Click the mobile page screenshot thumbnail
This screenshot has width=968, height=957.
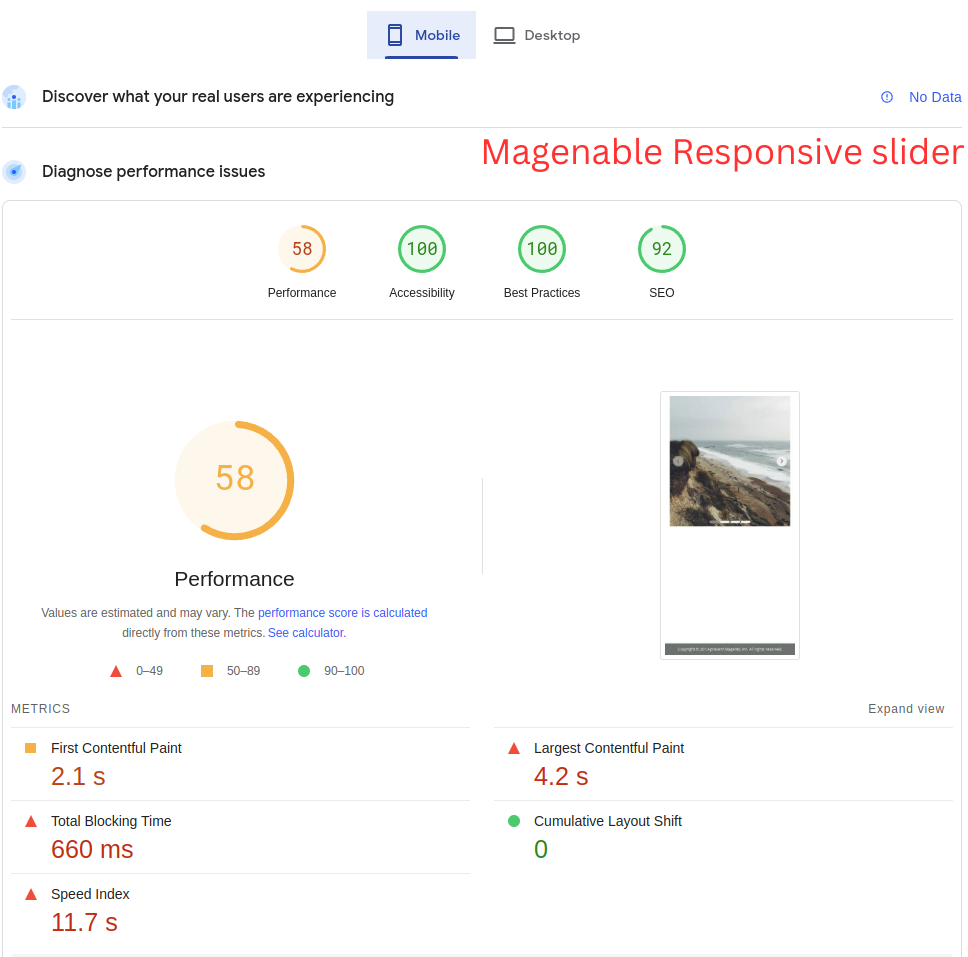tap(730, 525)
